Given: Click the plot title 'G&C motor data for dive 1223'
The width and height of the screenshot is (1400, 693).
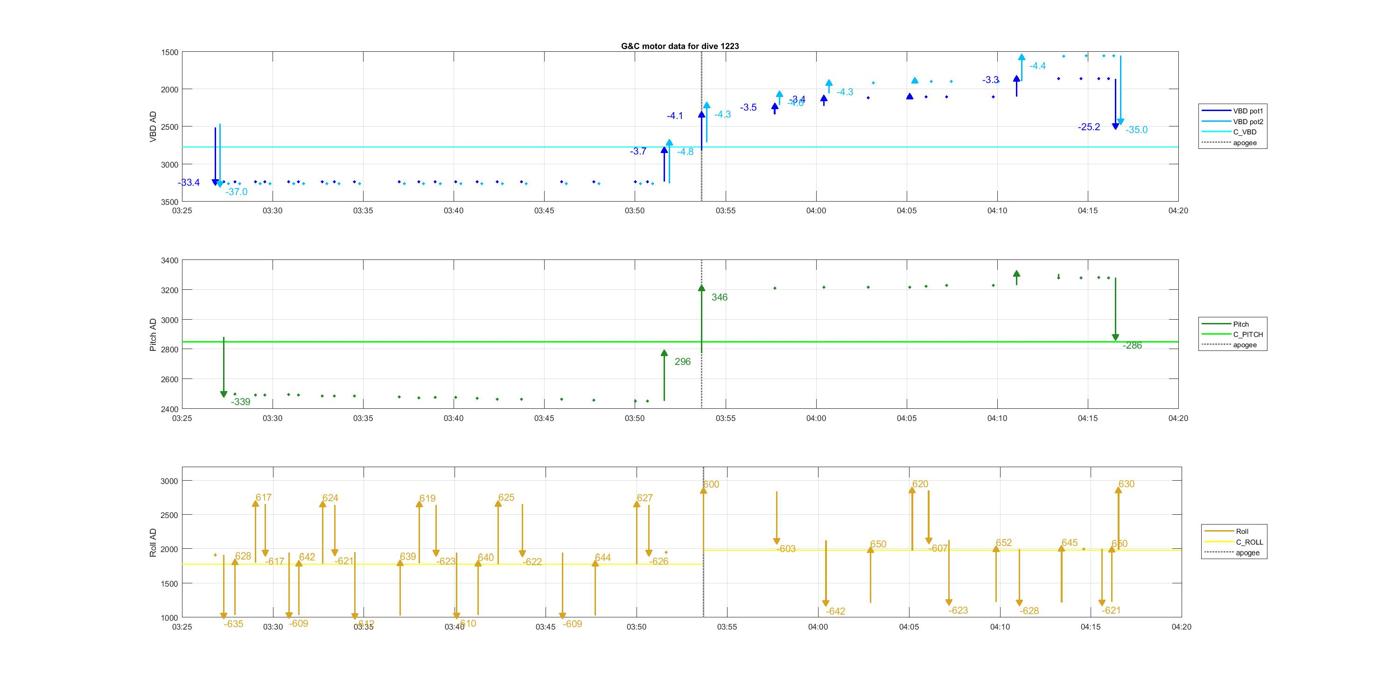Looking at the screenshot, I should tap(680, 46).
